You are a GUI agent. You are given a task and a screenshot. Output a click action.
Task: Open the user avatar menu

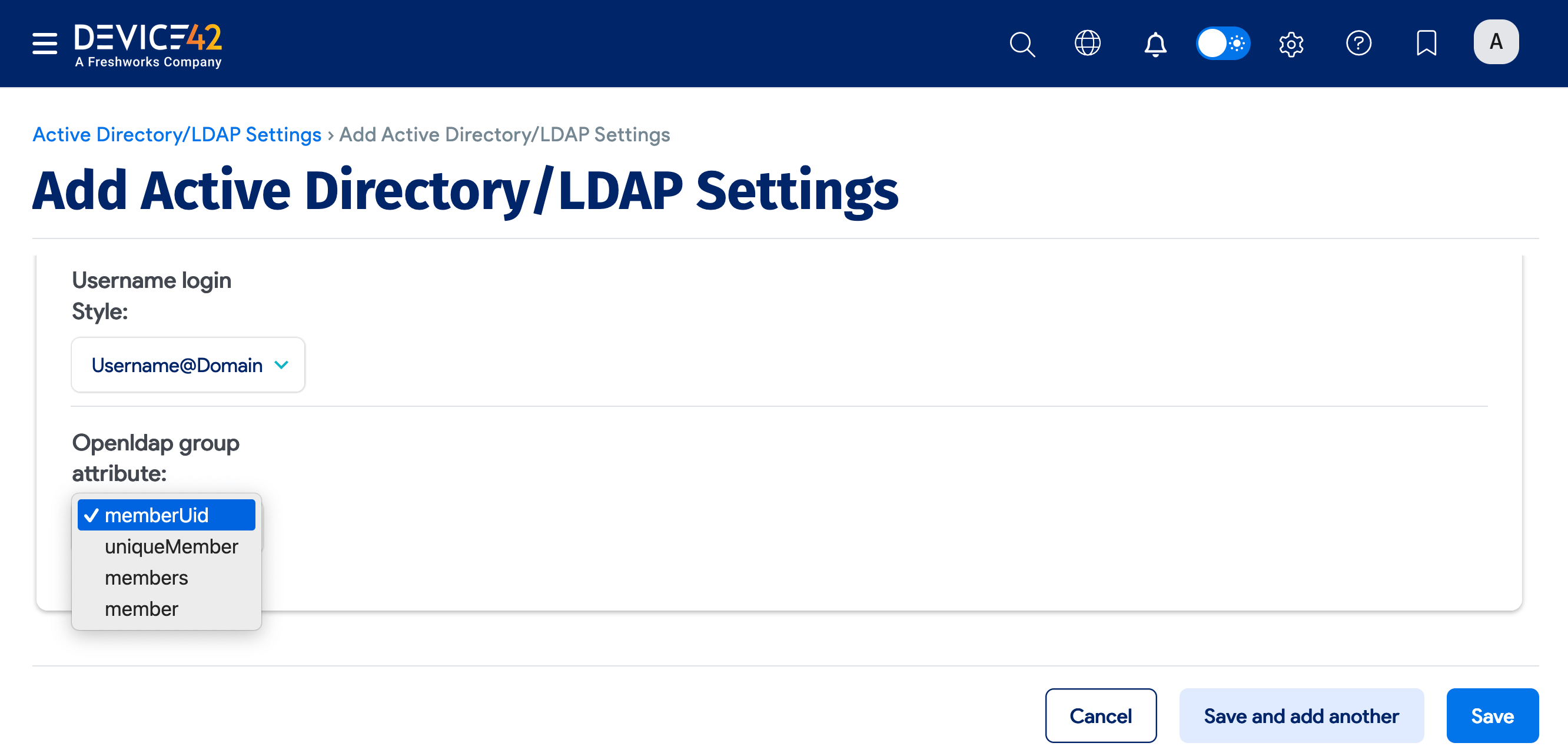(x=1496, y=41)
